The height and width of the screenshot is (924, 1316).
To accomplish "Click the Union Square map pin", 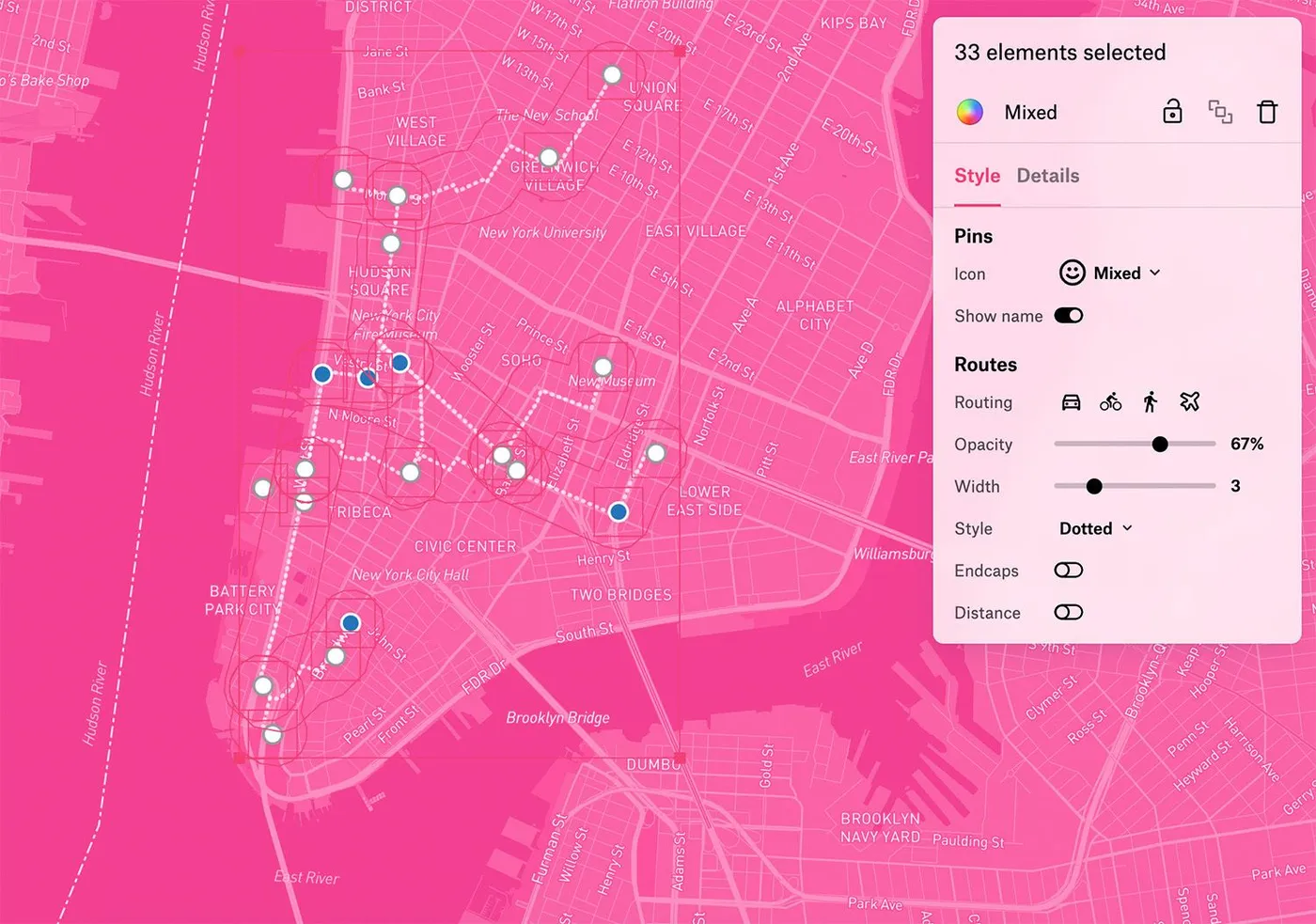I will [612, 74].
